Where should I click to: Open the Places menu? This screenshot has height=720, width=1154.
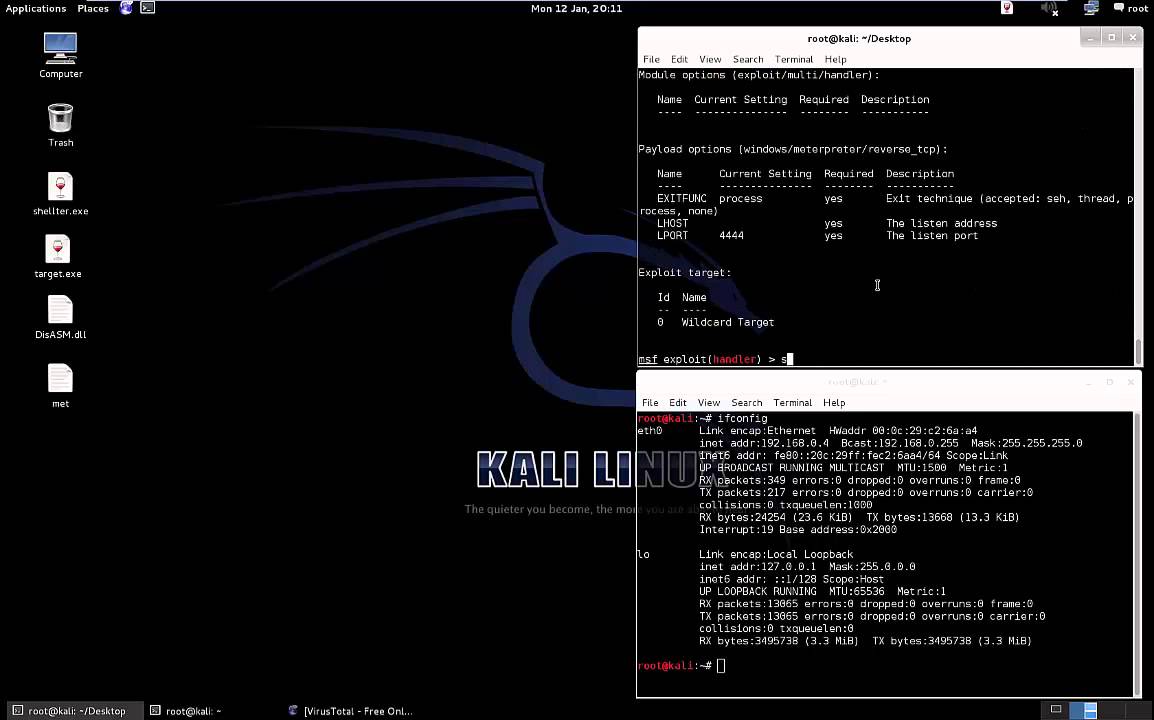click(x=93, y=8)
